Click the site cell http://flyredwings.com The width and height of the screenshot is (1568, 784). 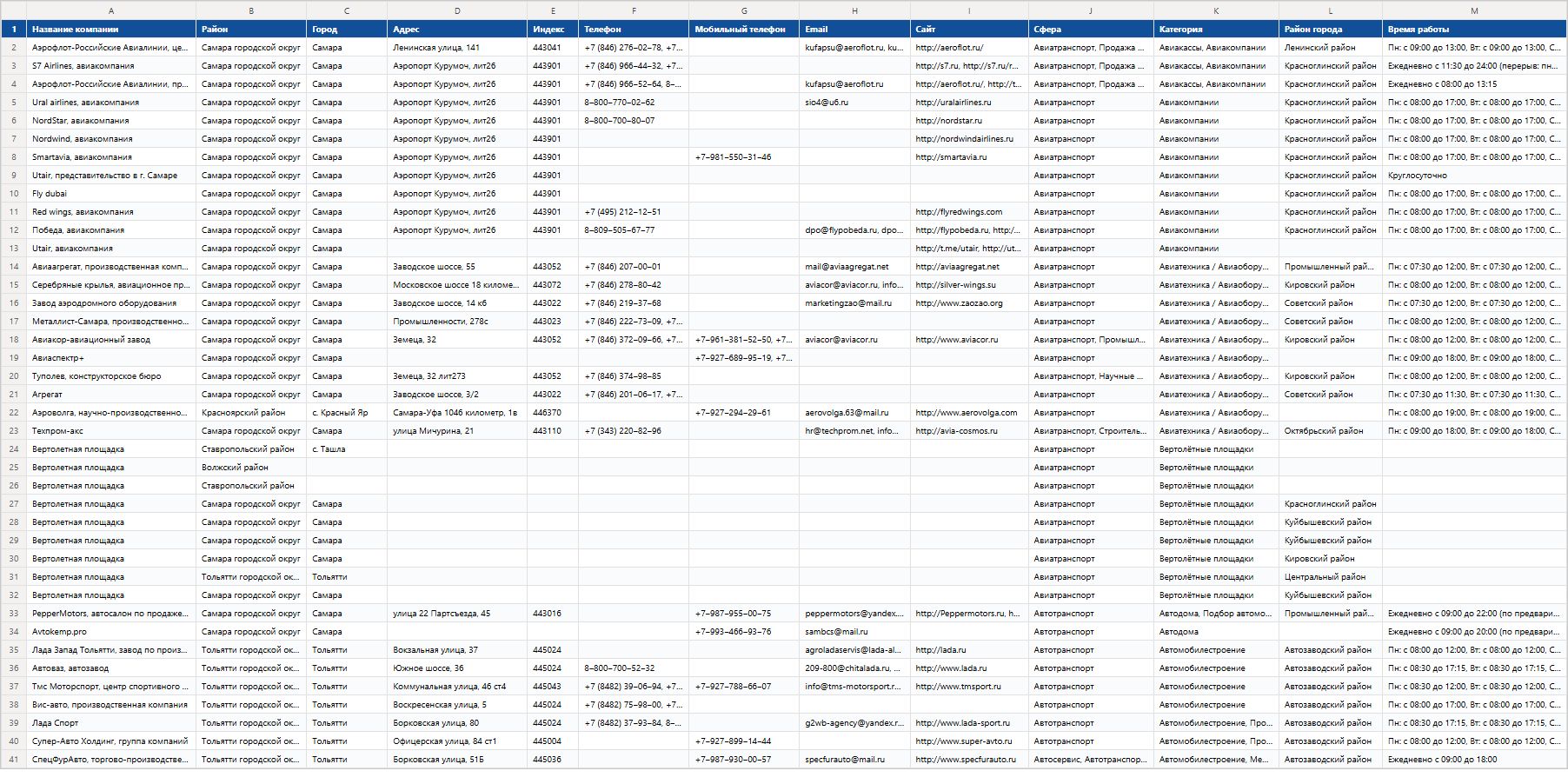pos(969,212)
